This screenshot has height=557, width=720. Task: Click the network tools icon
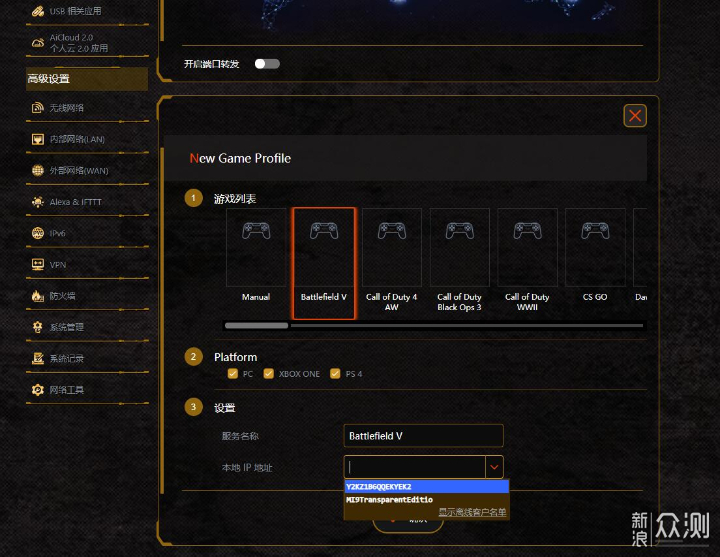(38, 390)
